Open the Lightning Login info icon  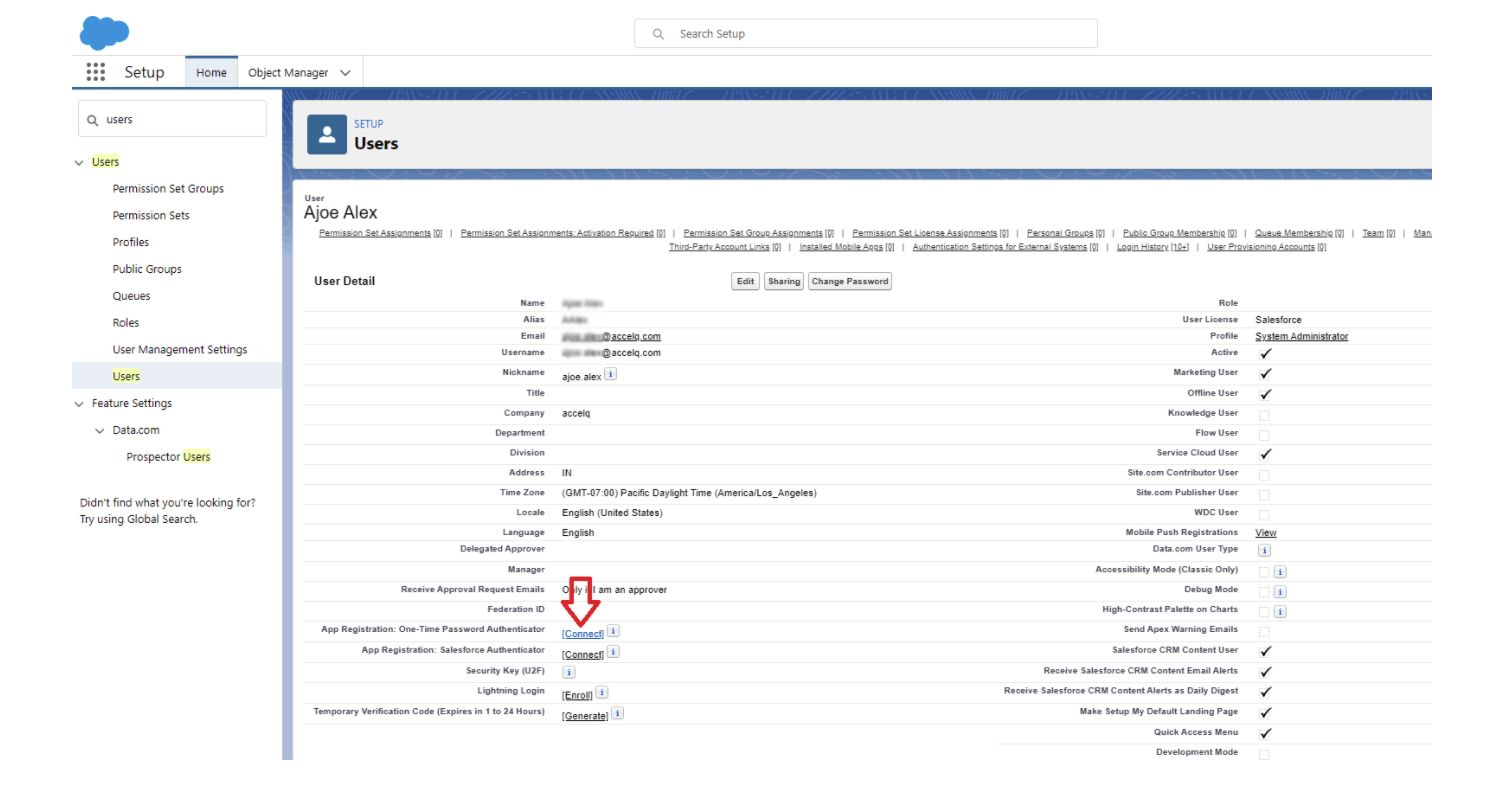point(603,692)
